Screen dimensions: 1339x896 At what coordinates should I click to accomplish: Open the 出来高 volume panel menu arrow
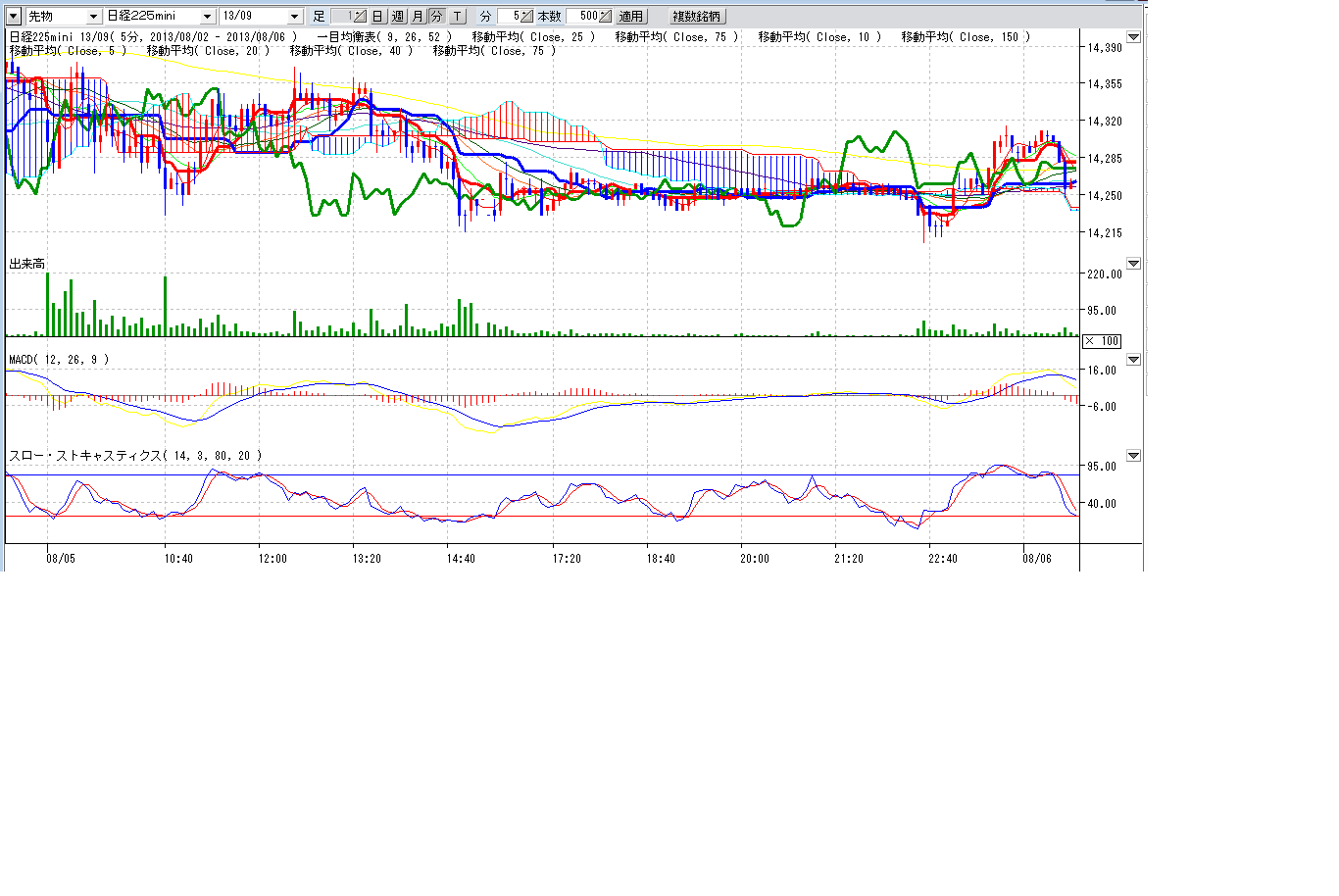1133,264
